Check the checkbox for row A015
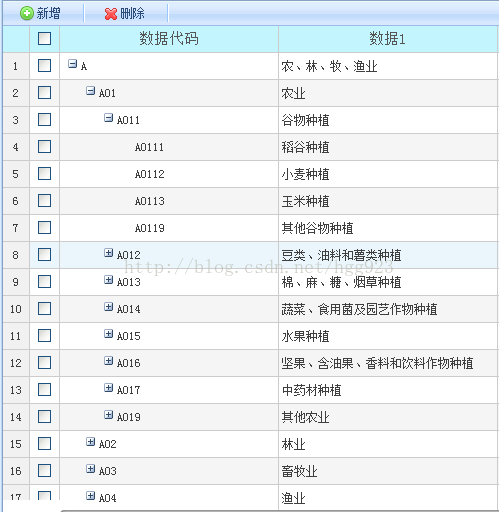This screenshot has width=499, height=512. [x=44, y=336]
